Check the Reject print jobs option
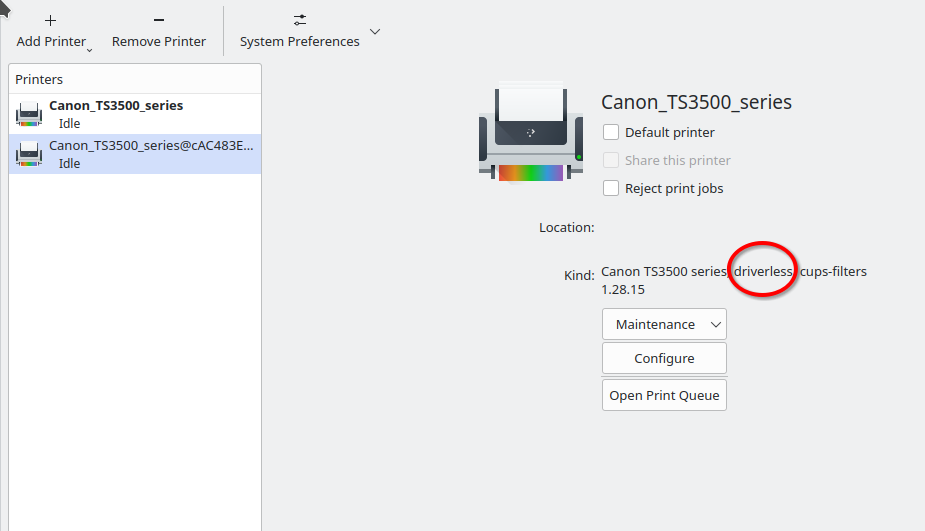The image size is (925, 531). [x=611, y=188]
